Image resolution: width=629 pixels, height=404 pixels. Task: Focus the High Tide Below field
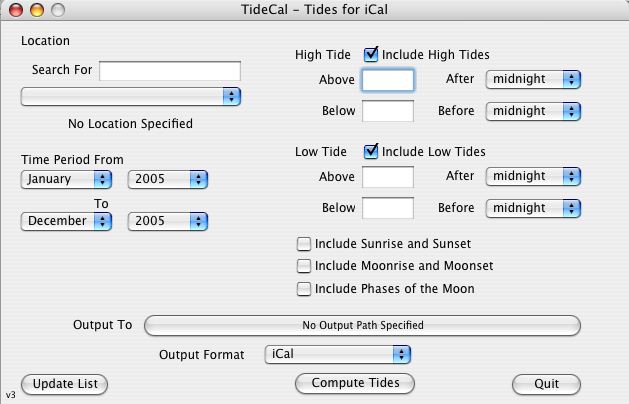coord(388,111)
